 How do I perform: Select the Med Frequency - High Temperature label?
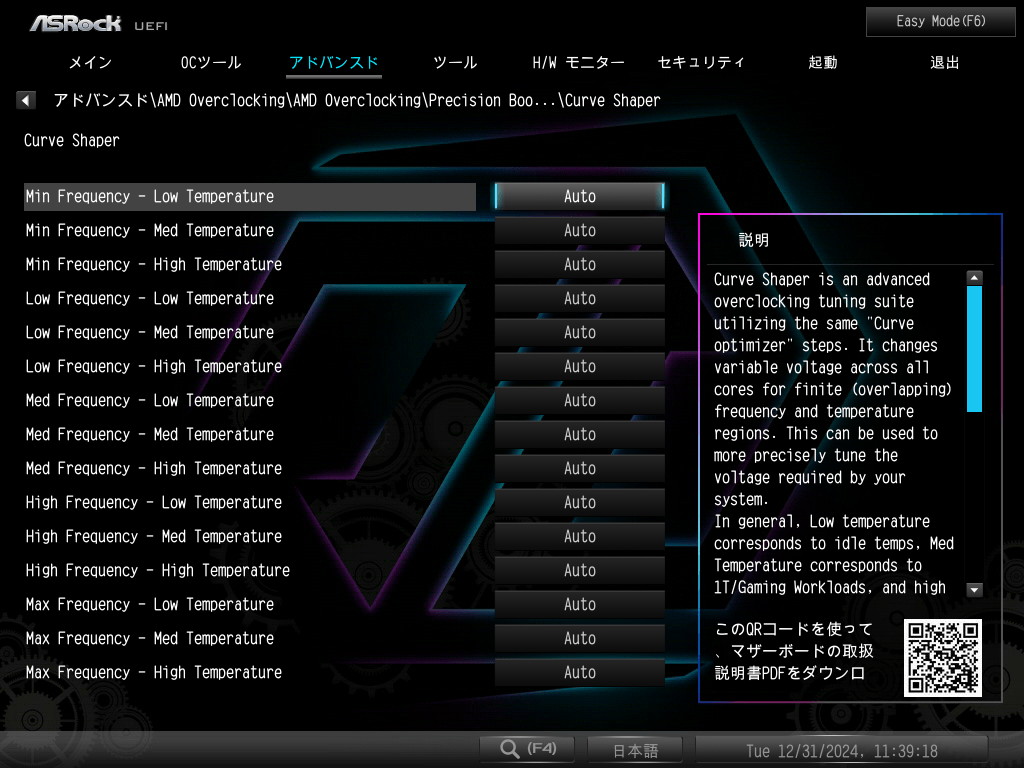153,468
